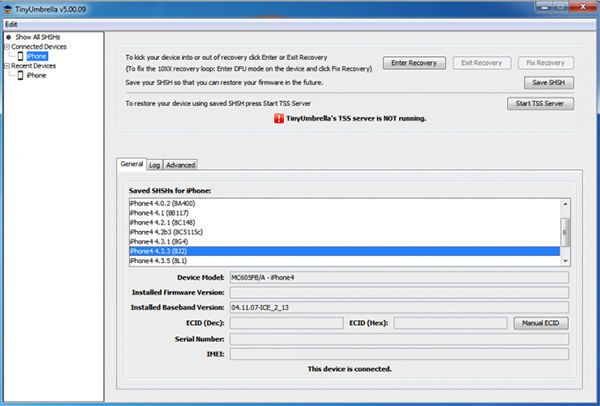Click the 'Saved SHSHs for iPhone:' heading
600x406 pixels.
[x=170, y=191]
